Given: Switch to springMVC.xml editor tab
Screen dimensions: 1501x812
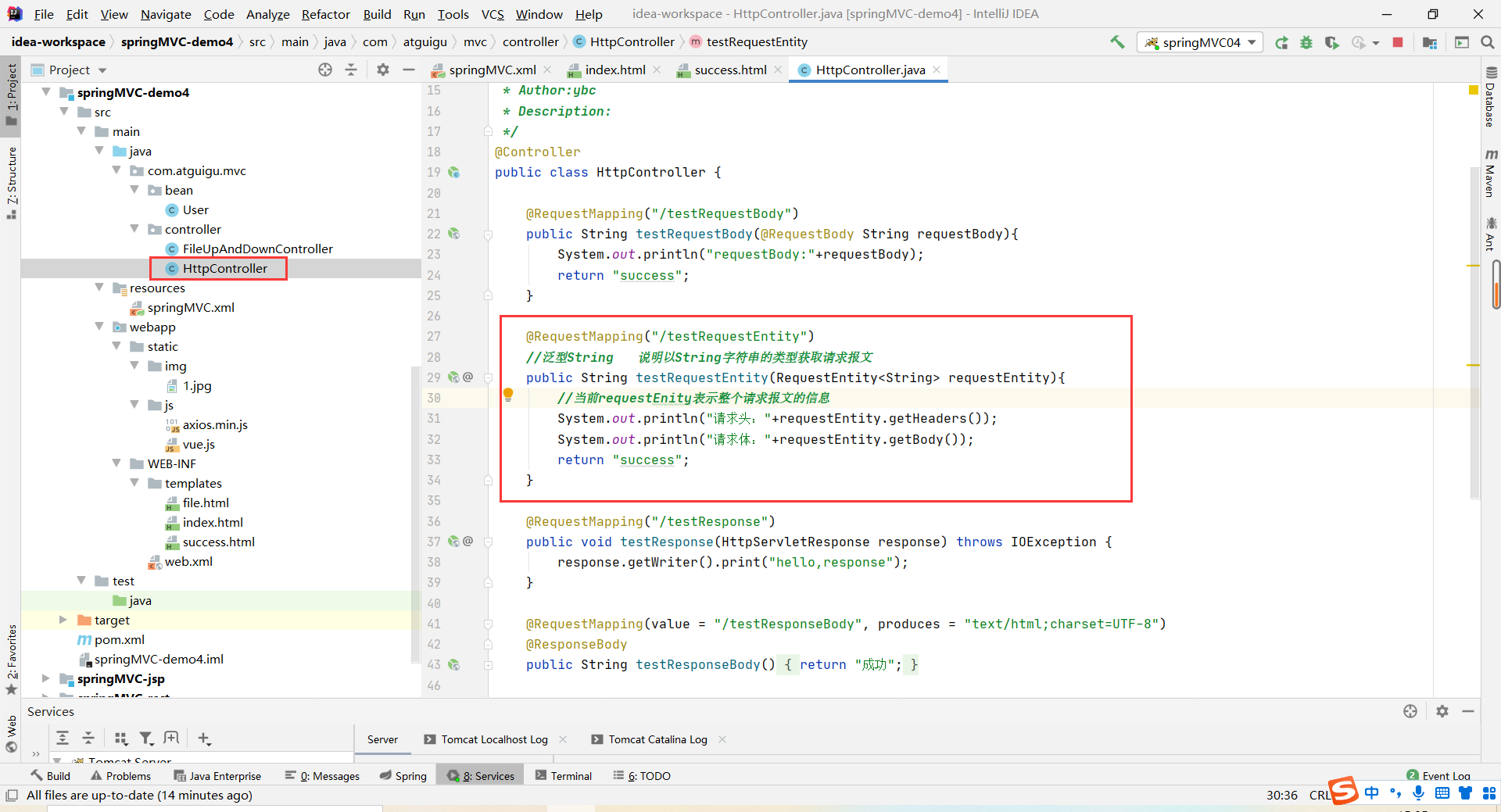Looking at the screenshot, I should [493, 70].
